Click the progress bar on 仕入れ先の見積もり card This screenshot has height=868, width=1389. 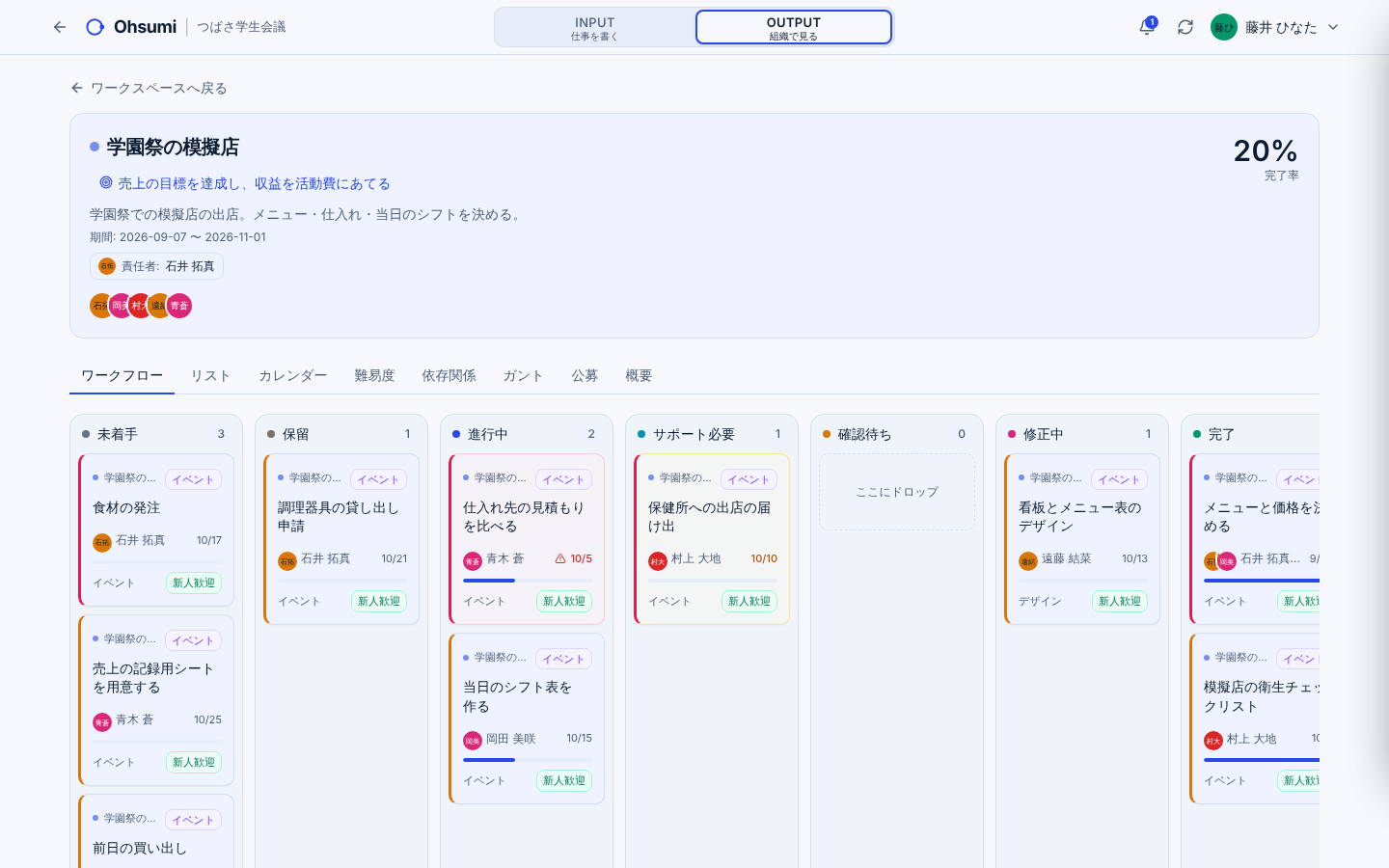point(527,581)
